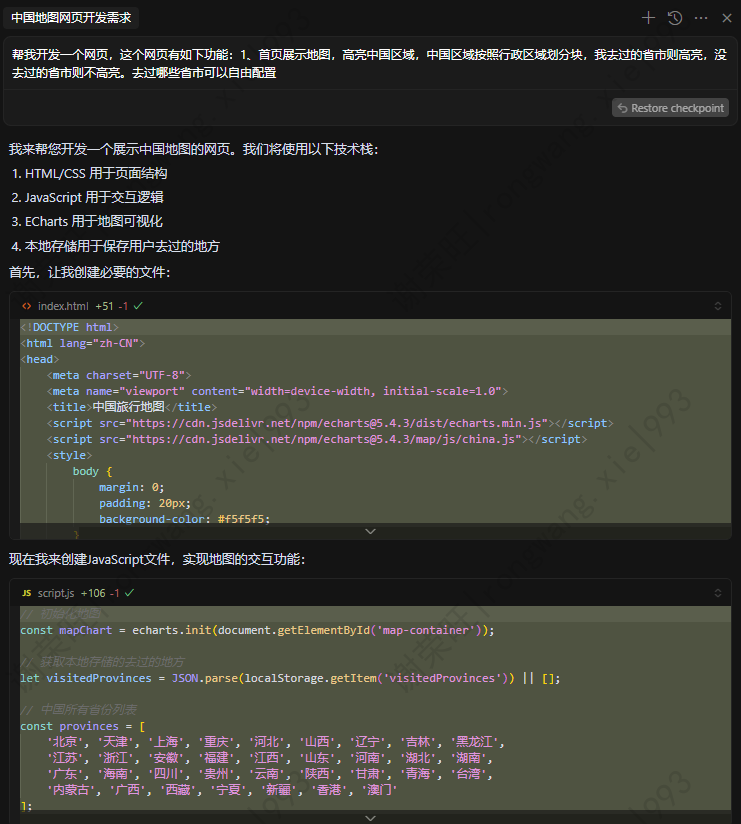The height and width of the screenshot is (824, 741).
Task: Click the const provinces array line
Action: pos(83,726)
